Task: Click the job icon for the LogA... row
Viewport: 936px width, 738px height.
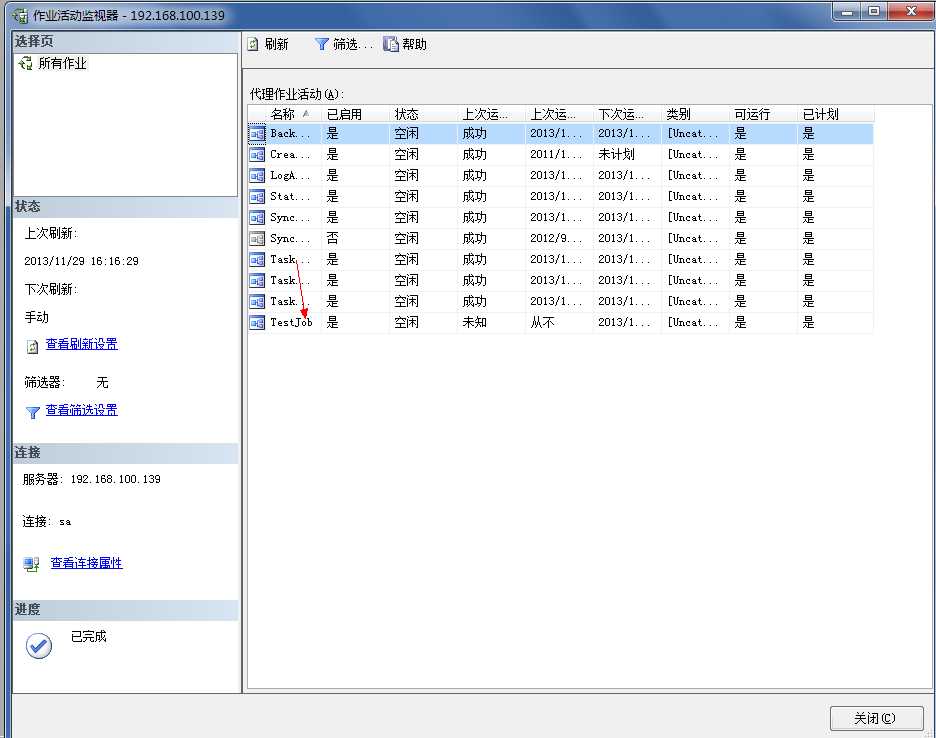Action: (x=257, y=176)
